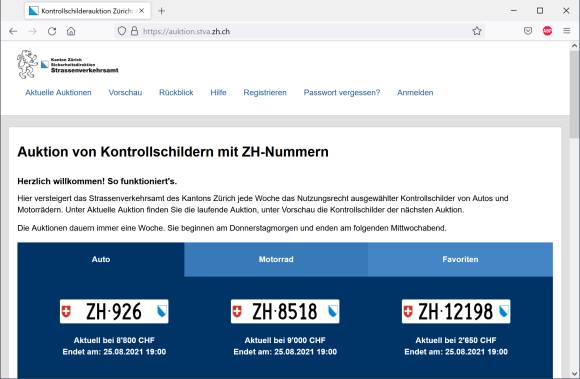Maximize the Firefox window
Viewport: 580px width, 379px height.
540,11
